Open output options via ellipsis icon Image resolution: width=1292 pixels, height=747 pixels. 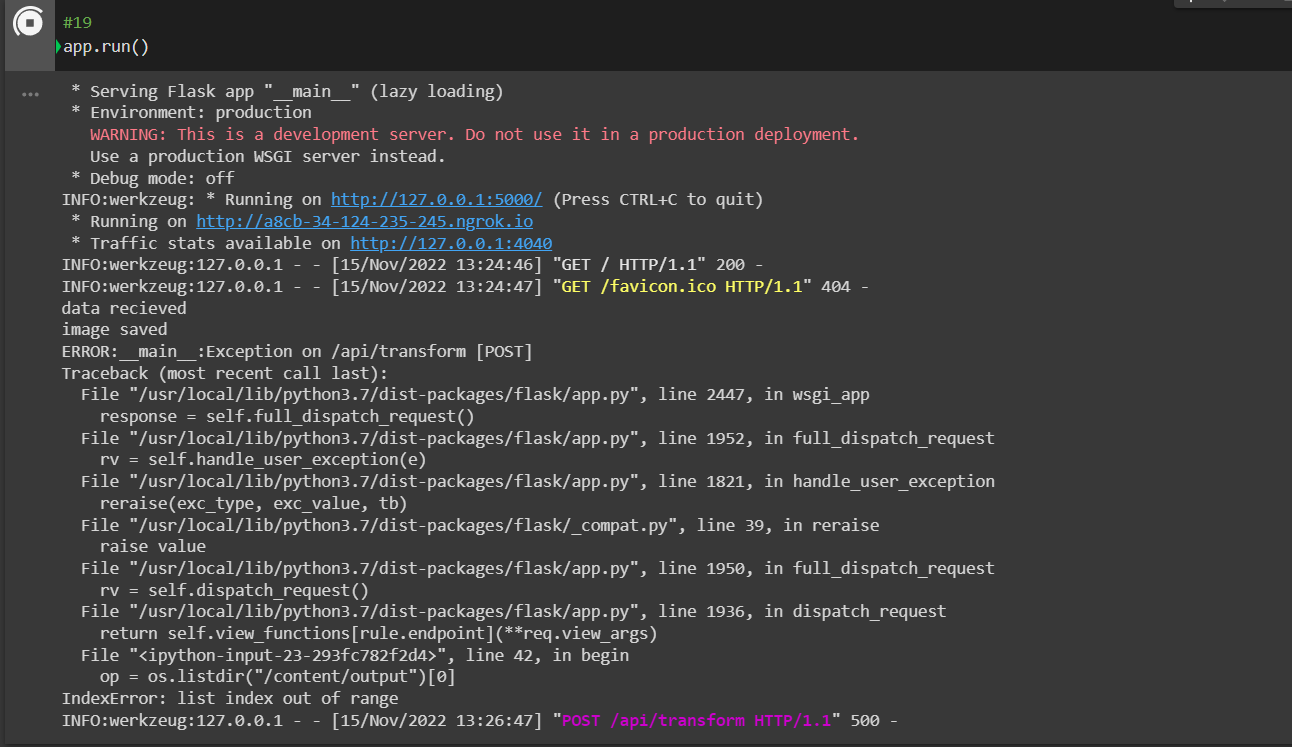click(x=29, y=93)
